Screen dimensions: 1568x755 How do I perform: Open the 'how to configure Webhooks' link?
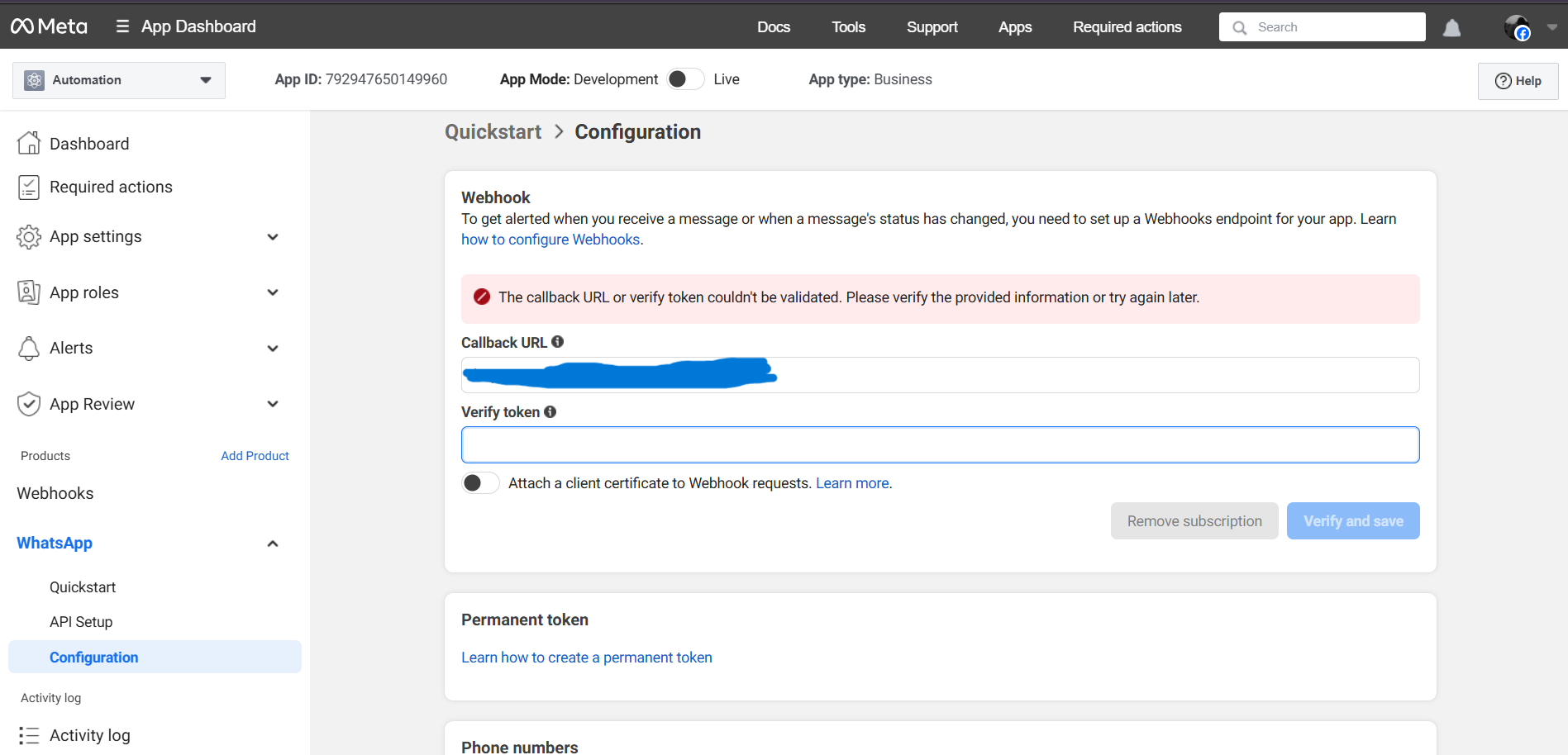[550, 240]
